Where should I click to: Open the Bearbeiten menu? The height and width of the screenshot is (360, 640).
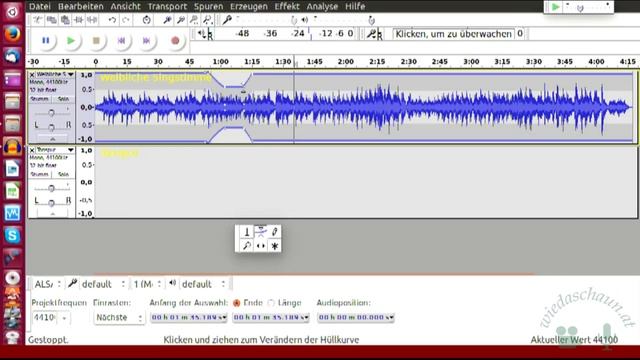[x=81, y=6]
